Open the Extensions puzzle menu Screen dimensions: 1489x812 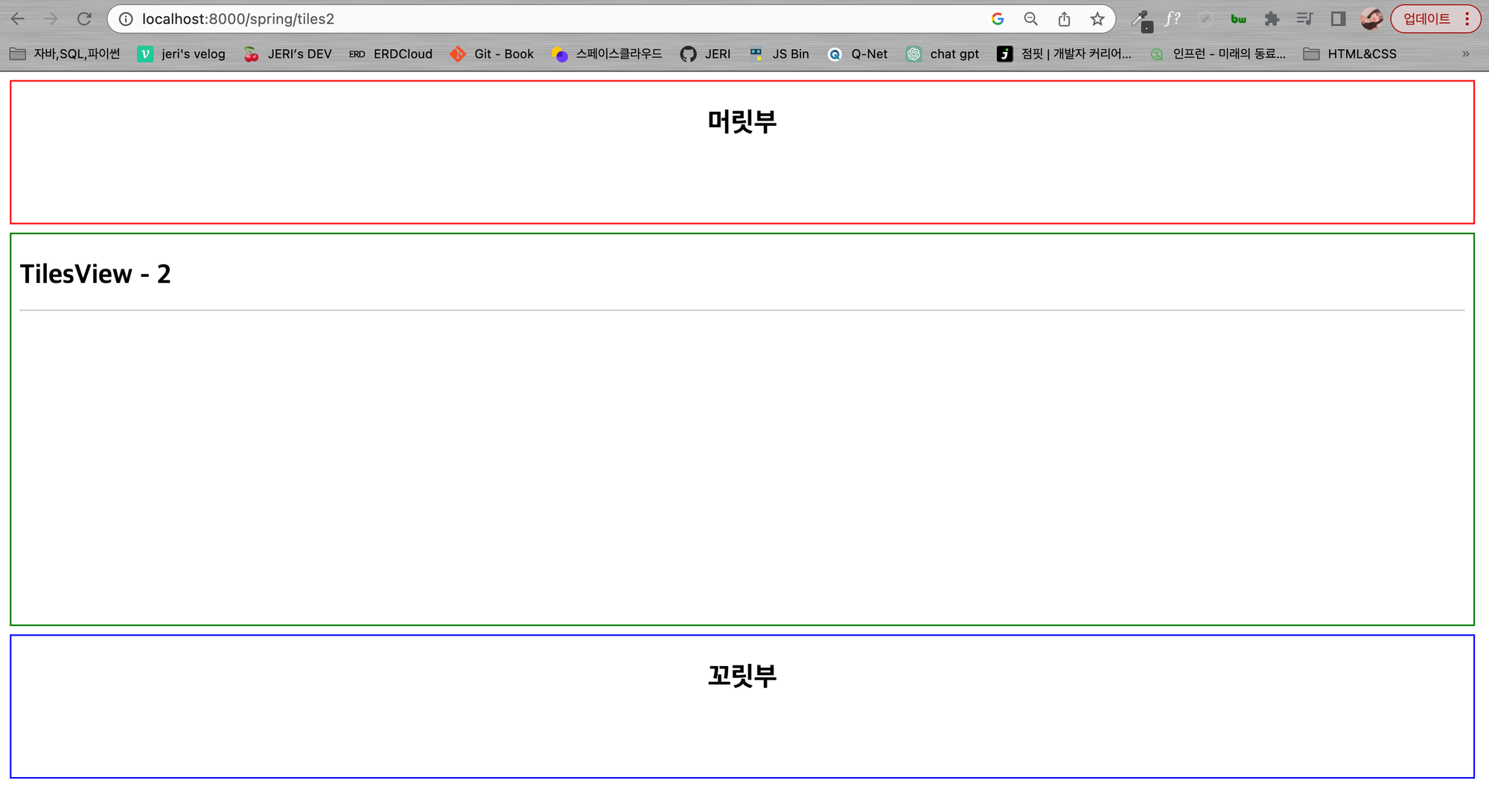click(1272, 19)
